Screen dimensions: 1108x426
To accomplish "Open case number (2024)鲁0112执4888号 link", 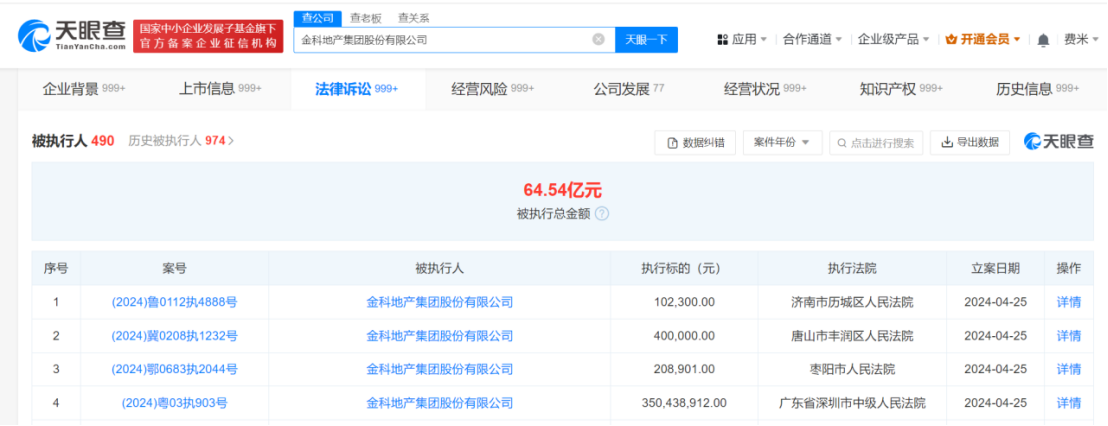I will pyautogui.click(x=174, y=302).
